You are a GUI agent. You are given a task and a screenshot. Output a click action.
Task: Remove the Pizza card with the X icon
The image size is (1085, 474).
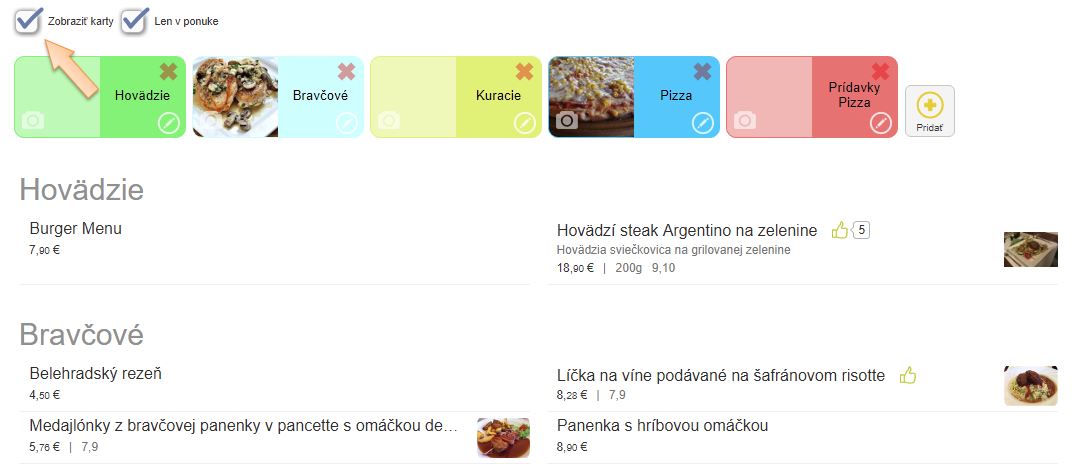pos(702,71)
